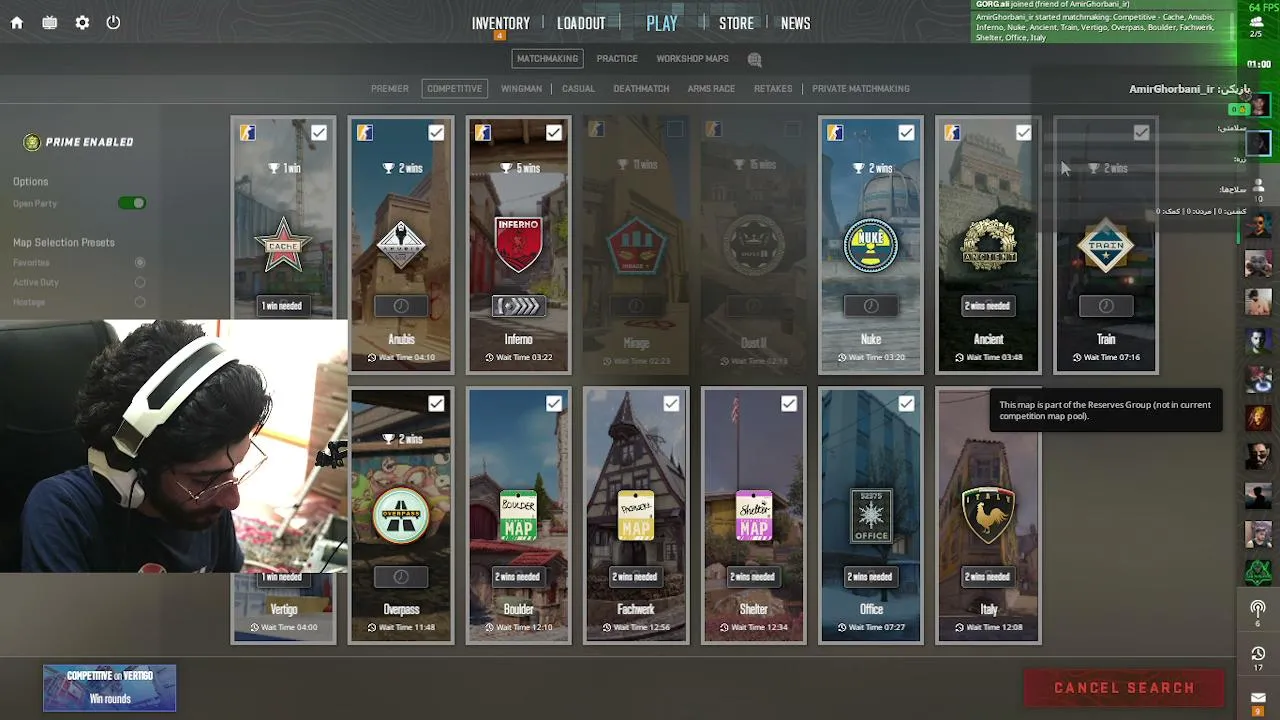This screenshot has height=720, width=1280.
Task: Select the Retakes game mode
Action: [x=773, y=89]
